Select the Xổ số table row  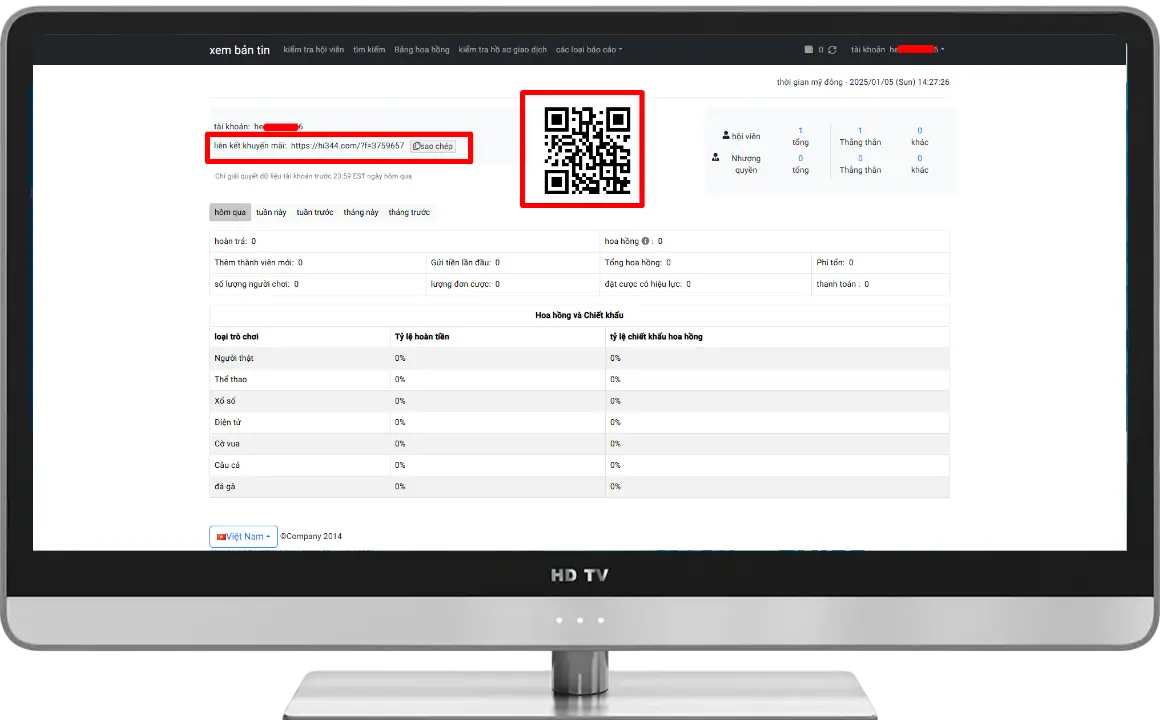click(579, 401)
